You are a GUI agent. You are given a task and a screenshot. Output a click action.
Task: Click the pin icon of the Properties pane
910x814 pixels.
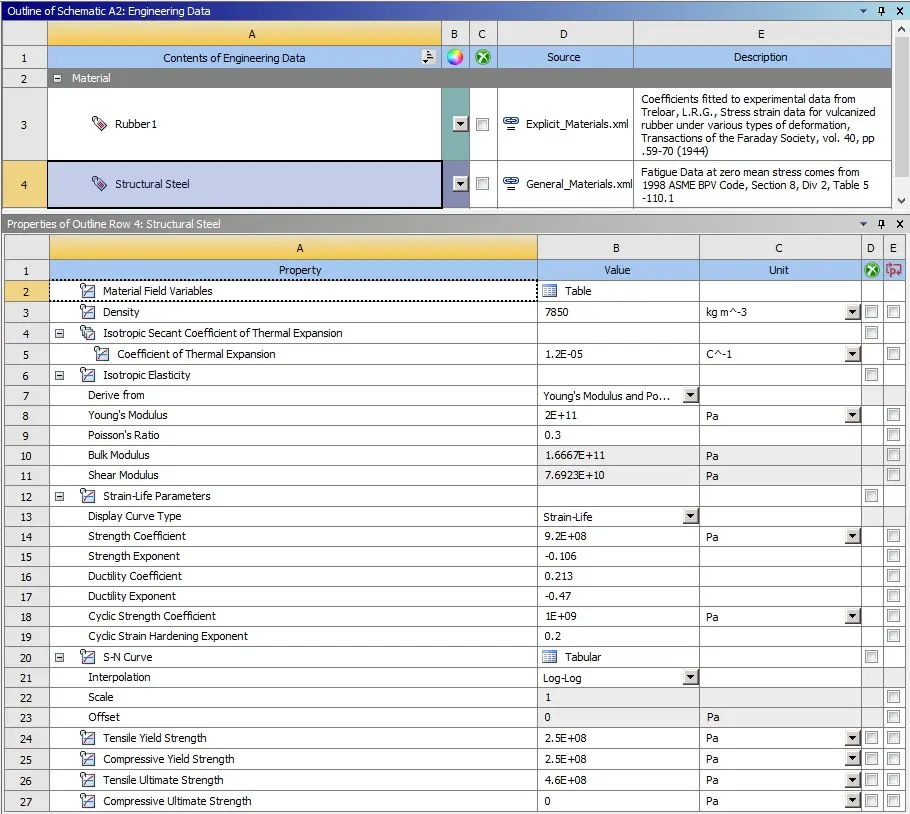882,224
